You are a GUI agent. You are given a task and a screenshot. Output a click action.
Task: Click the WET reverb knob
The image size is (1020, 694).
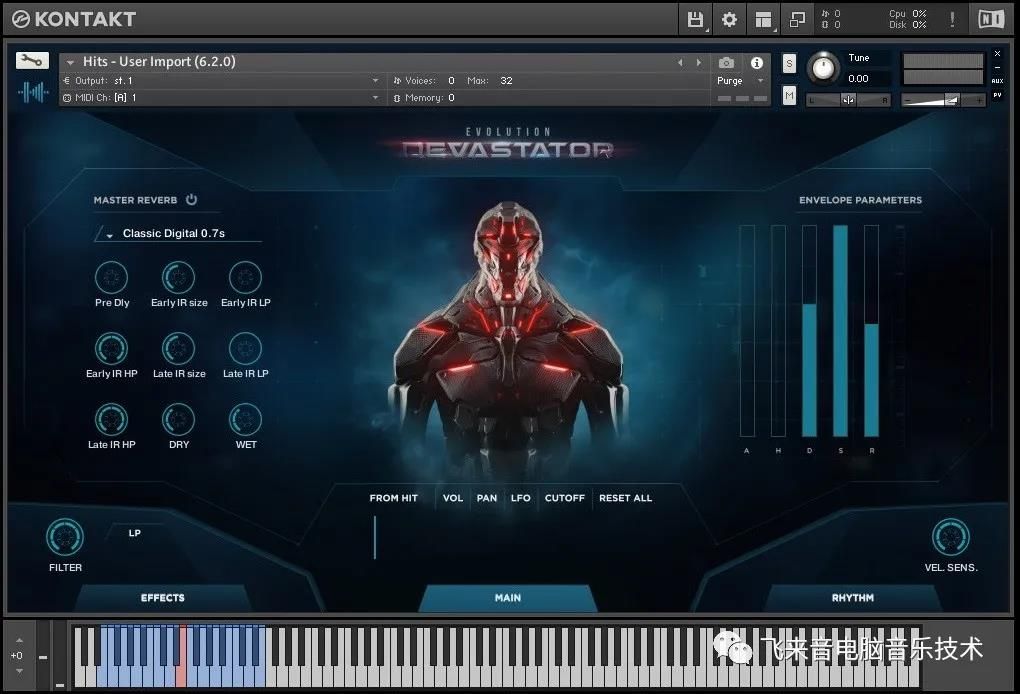pos(245,420)
